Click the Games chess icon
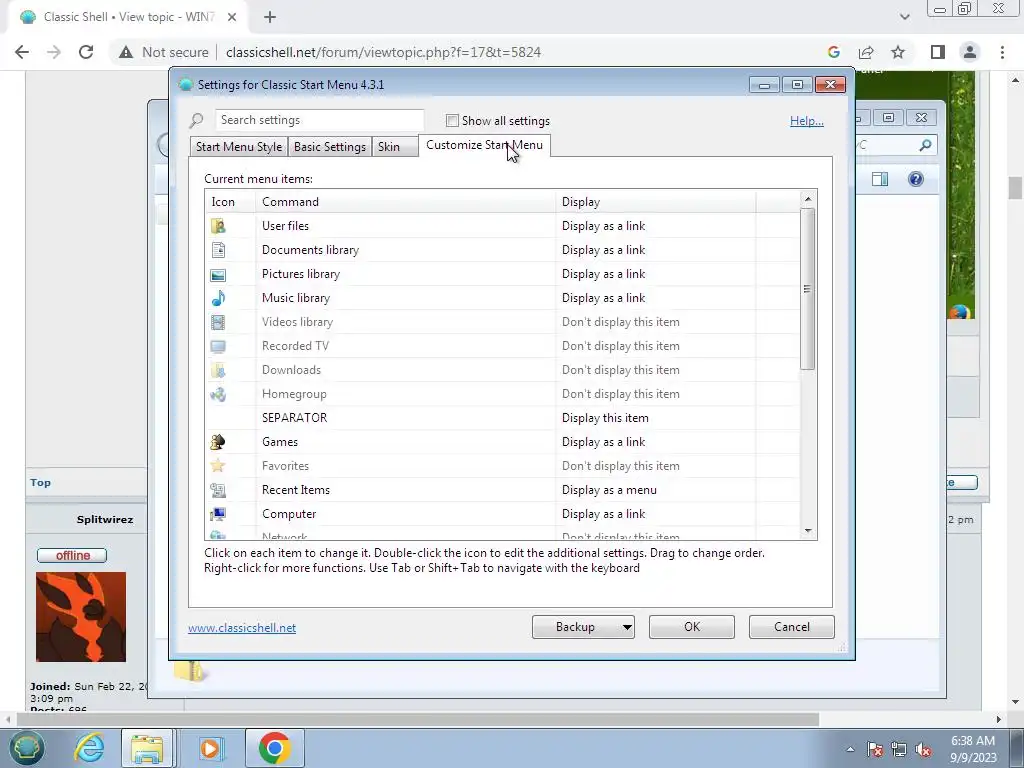This screenshot has height=768, width=1024. 218,442
